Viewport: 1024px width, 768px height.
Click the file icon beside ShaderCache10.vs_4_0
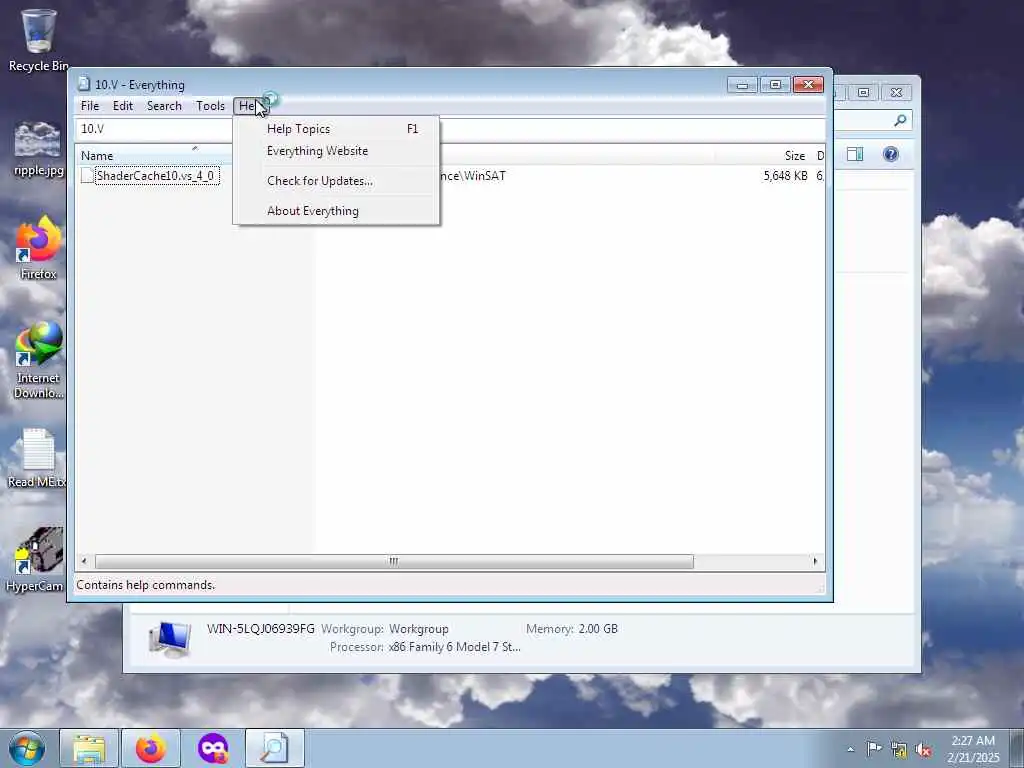tap(87, 176)
